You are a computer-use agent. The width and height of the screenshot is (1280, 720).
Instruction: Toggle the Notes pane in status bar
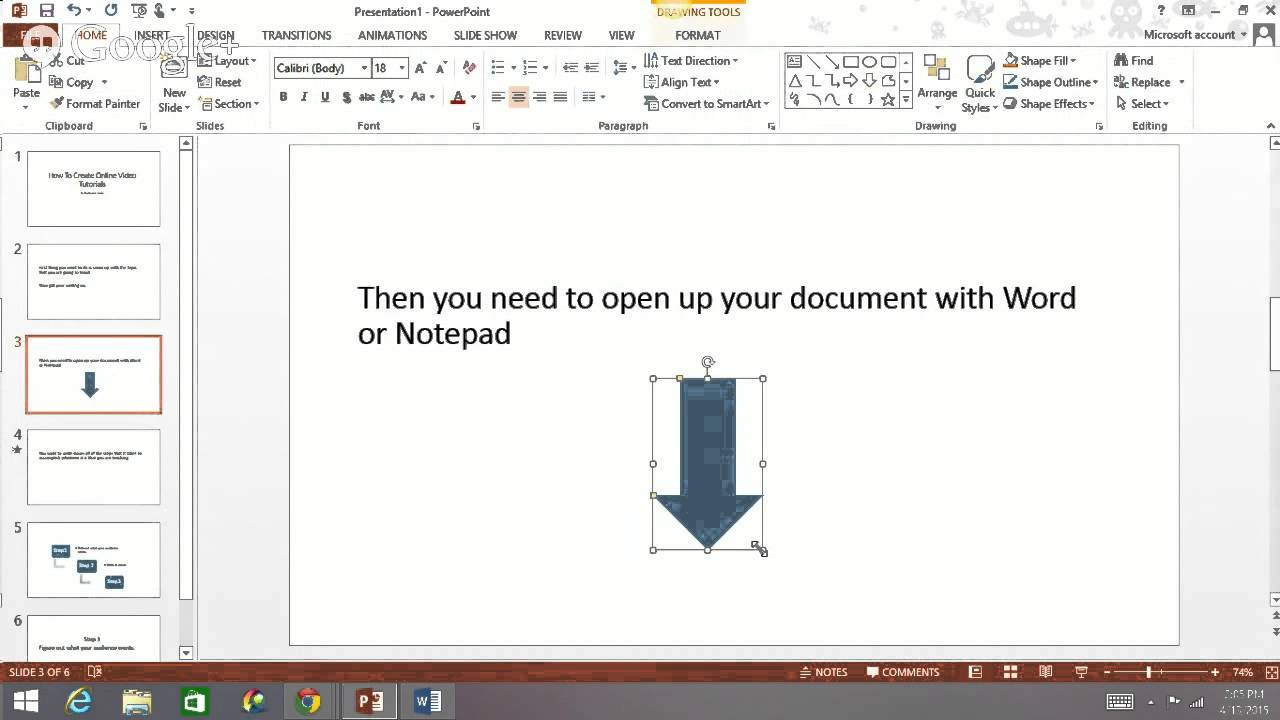pyautogui.click(x=823, y=672)
